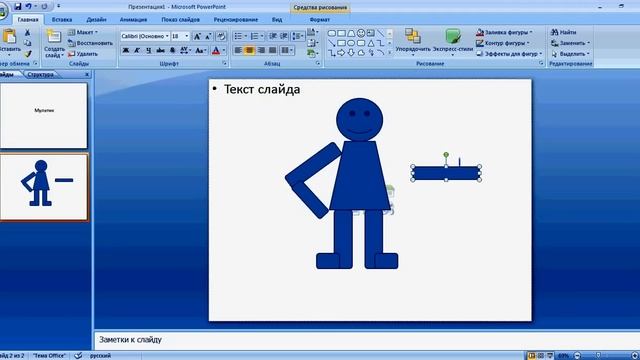
Task: Open bullets list dropdown
Action: [x=245, y=36]
